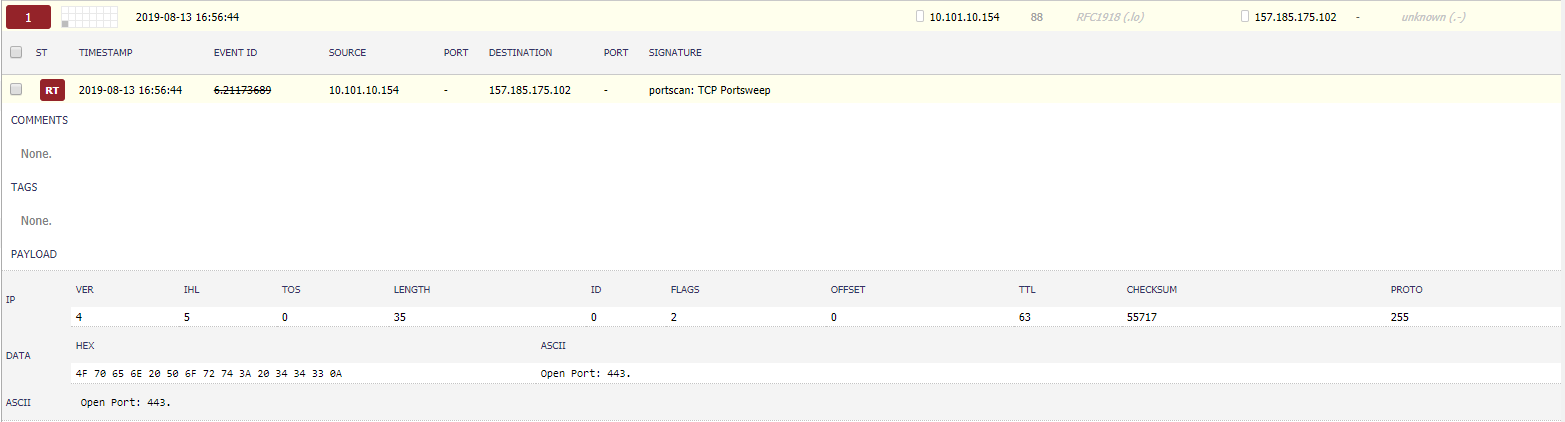Click the source IP 10.101.10.154 in summary row

pyautogui.click(x=964, y=17)
